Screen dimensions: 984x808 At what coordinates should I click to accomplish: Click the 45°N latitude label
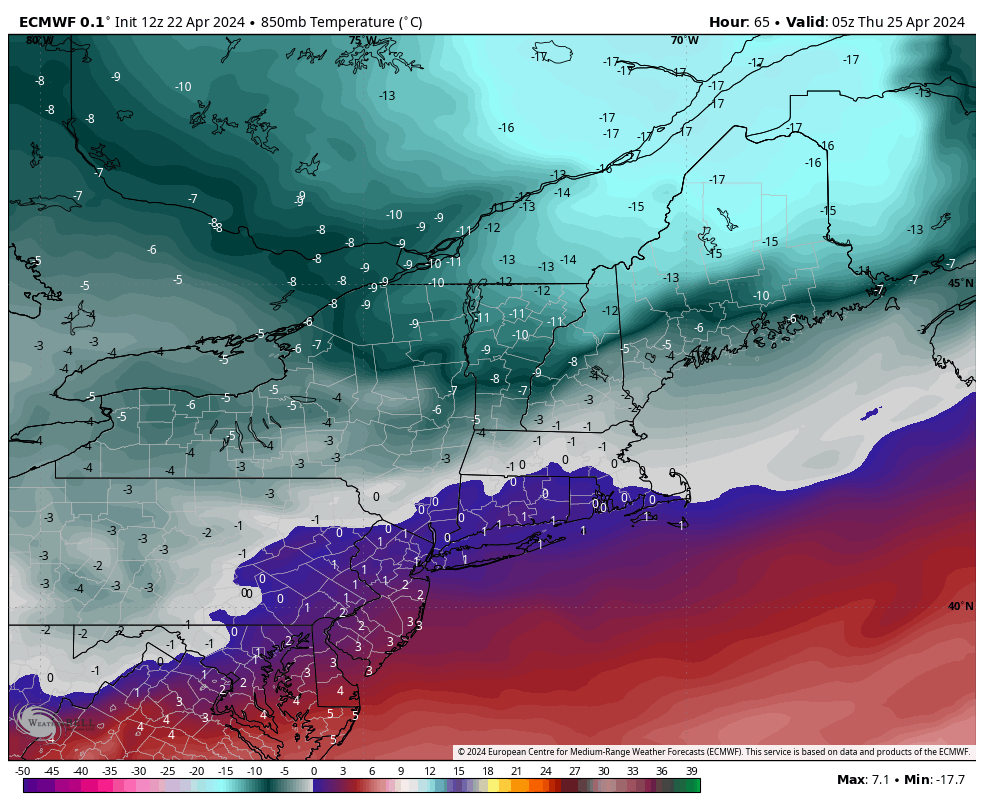click(960, 283)
